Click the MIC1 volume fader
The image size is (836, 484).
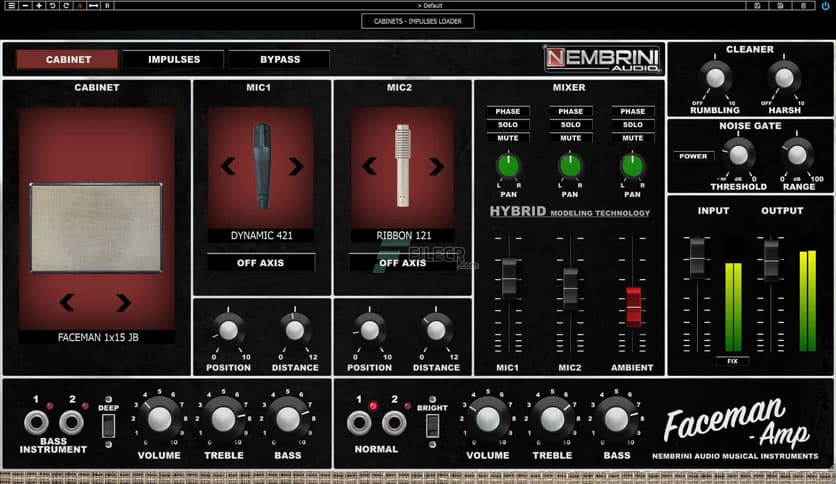coord(509,278)
